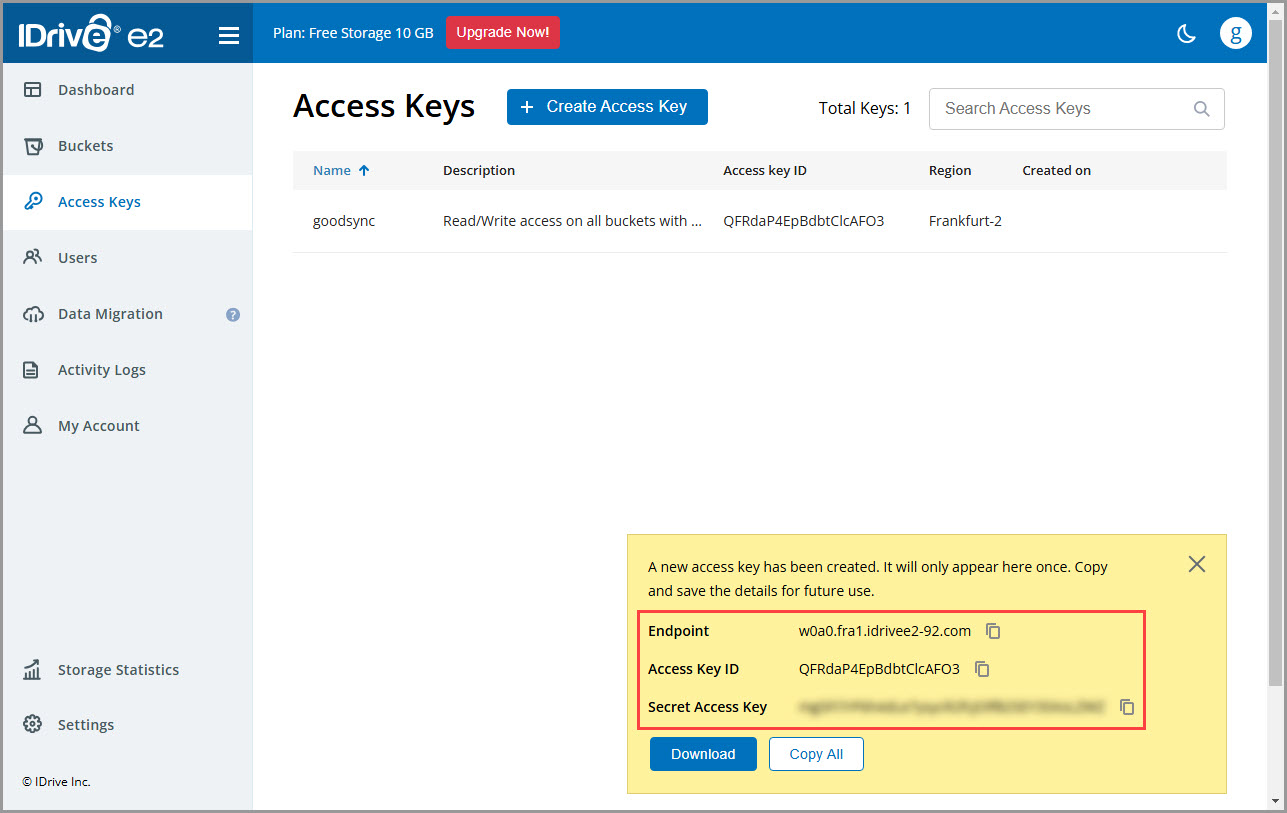
Task: Click the Dashboard sidebar icon
Action: (33, 90)
